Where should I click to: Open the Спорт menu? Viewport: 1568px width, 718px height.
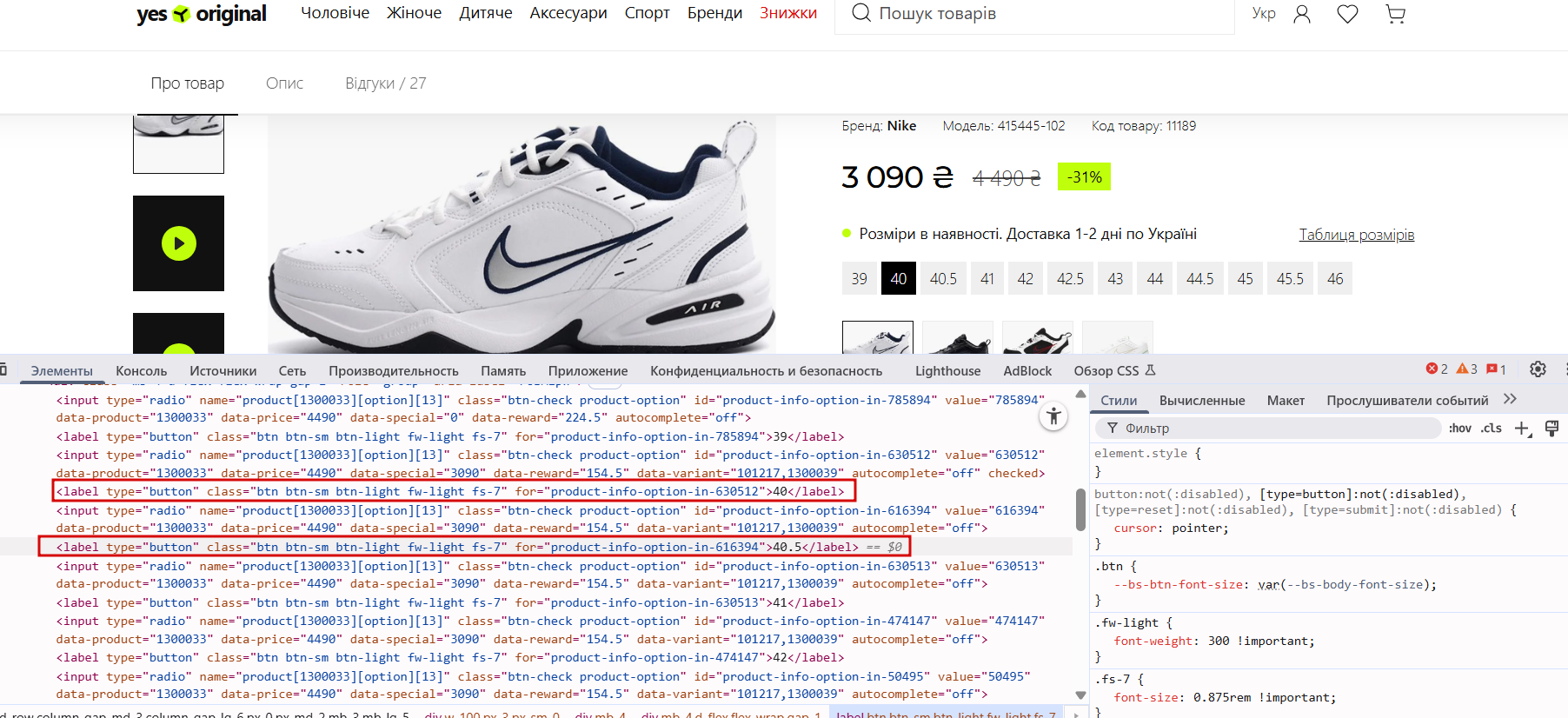pos(647,13)
